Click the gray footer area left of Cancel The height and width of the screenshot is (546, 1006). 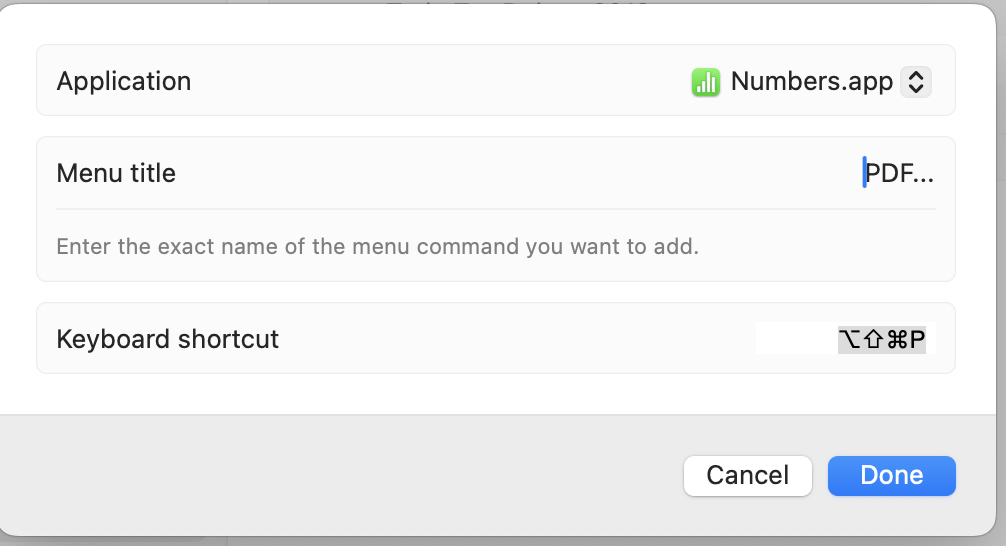(x=340, y=475)
